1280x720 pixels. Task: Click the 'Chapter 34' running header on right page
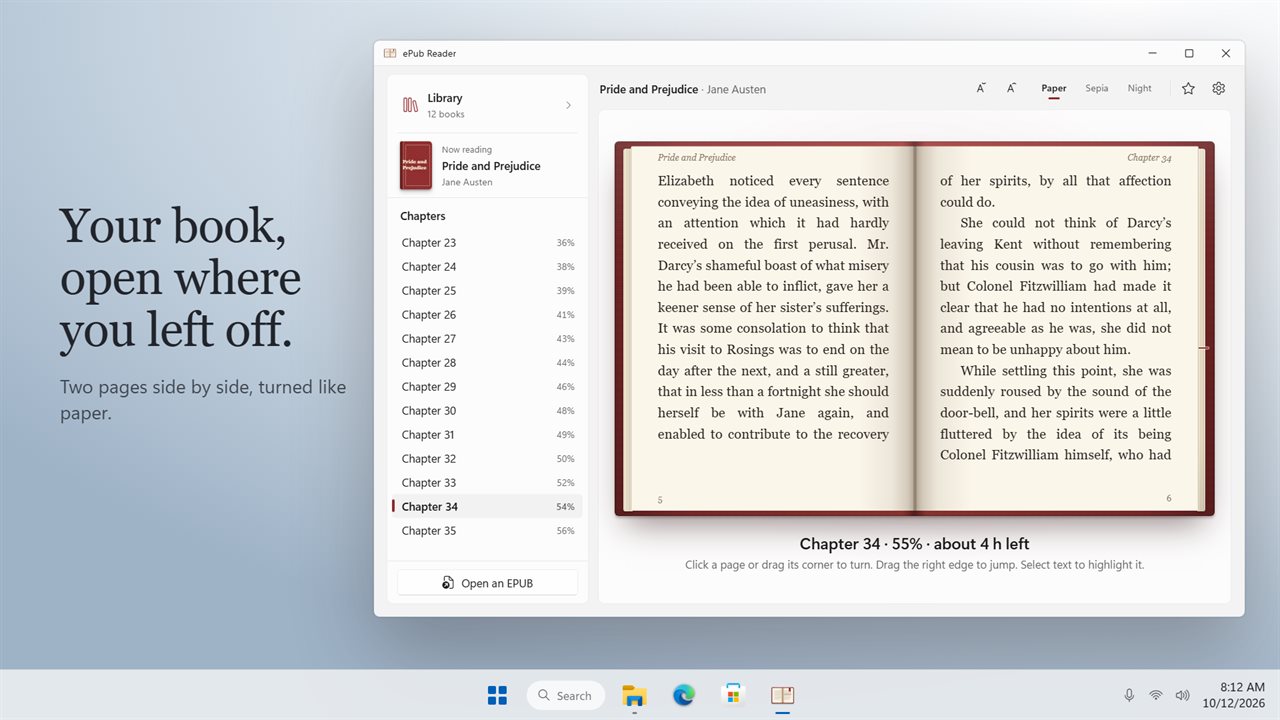(x=1149, y=157)
